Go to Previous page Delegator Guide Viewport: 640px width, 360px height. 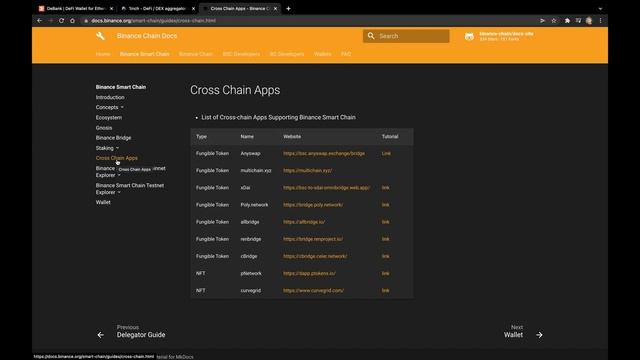pos(131,331)
